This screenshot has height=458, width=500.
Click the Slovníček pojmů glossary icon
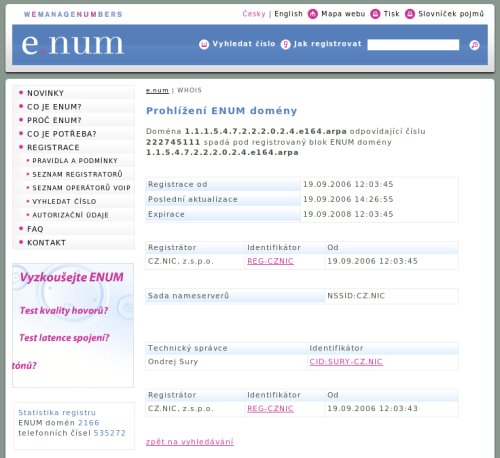click(x=410, y=14)
